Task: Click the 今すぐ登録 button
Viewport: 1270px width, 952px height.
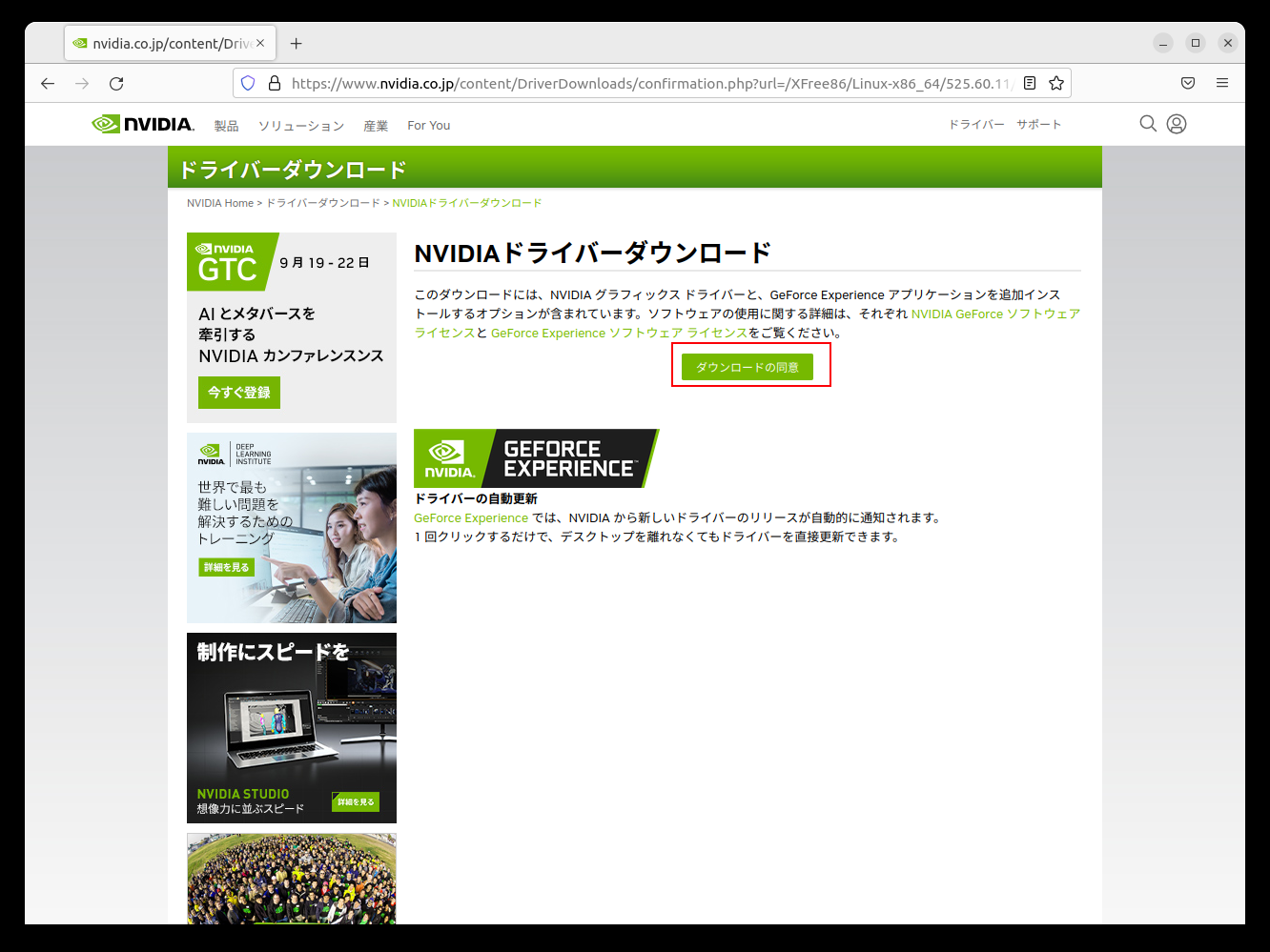Action: click(239, 393)
